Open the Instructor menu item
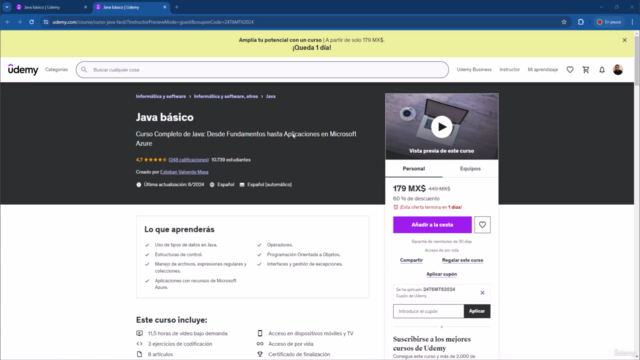 point(509,70)
